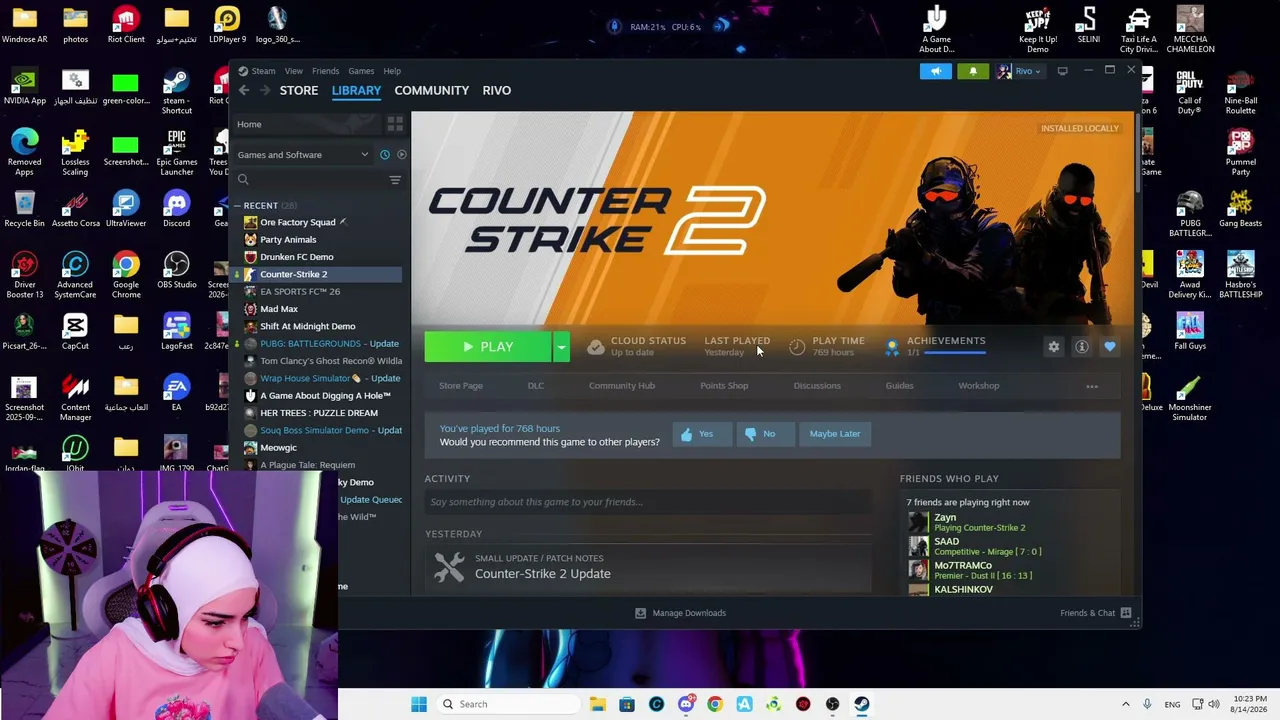Screen dimensions: 1280x720
Task: Open the Games and Software dropdown
Action: coord(303,155)
